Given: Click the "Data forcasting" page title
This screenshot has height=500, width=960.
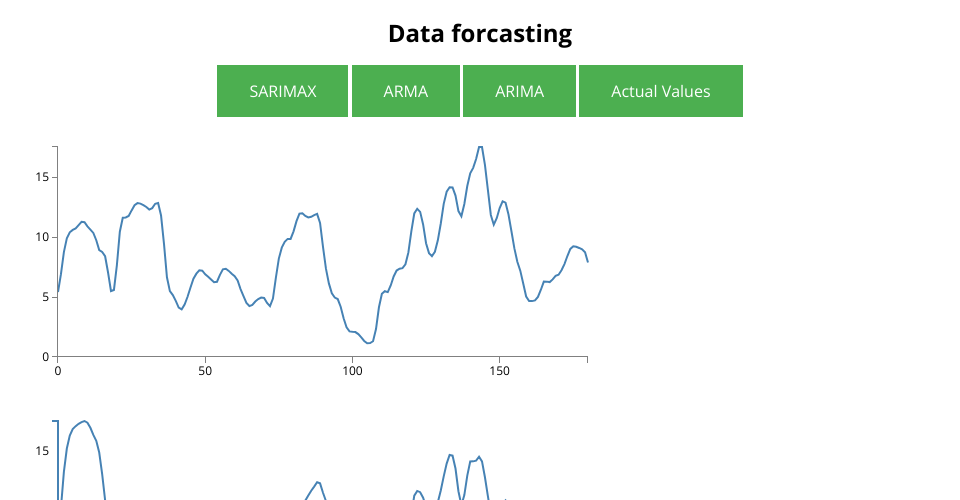Looking at the screenshot, I should click(480, 34).
